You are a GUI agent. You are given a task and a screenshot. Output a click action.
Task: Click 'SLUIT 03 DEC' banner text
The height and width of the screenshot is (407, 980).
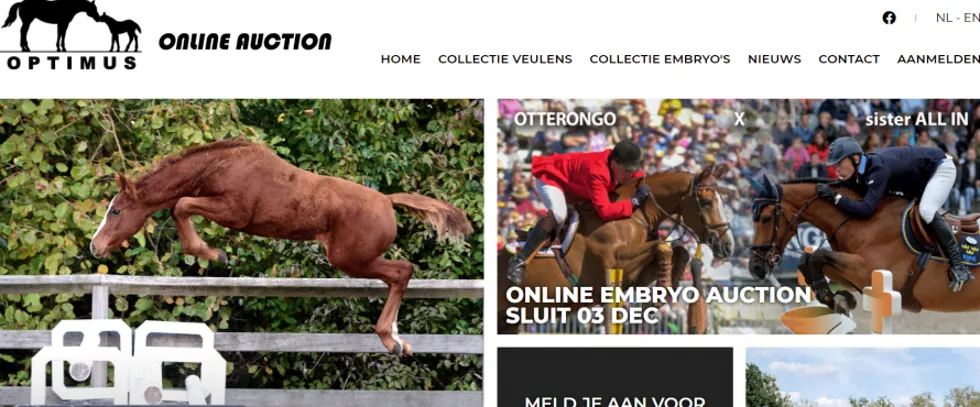click(582, 316)
